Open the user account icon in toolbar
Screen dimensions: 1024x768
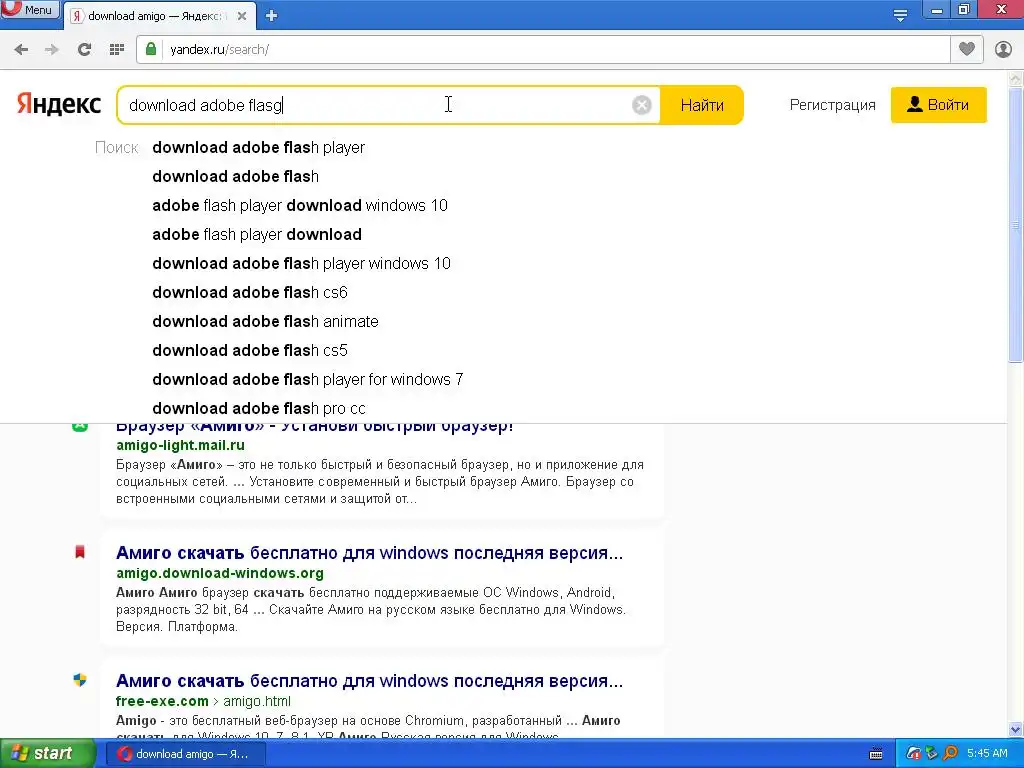point(1003,50)
